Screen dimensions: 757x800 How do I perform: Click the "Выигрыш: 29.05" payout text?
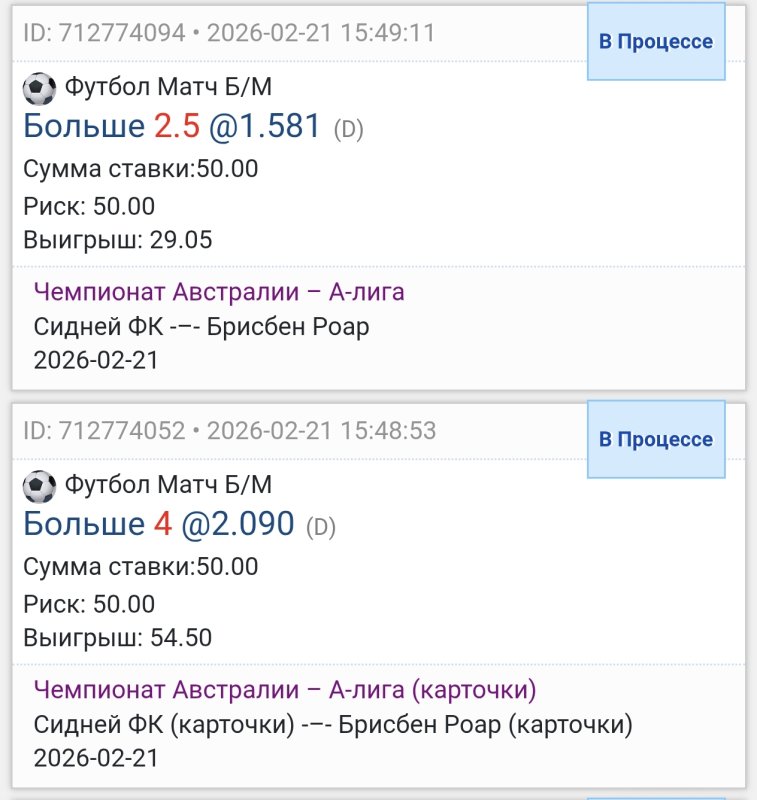tap(118, 240)
